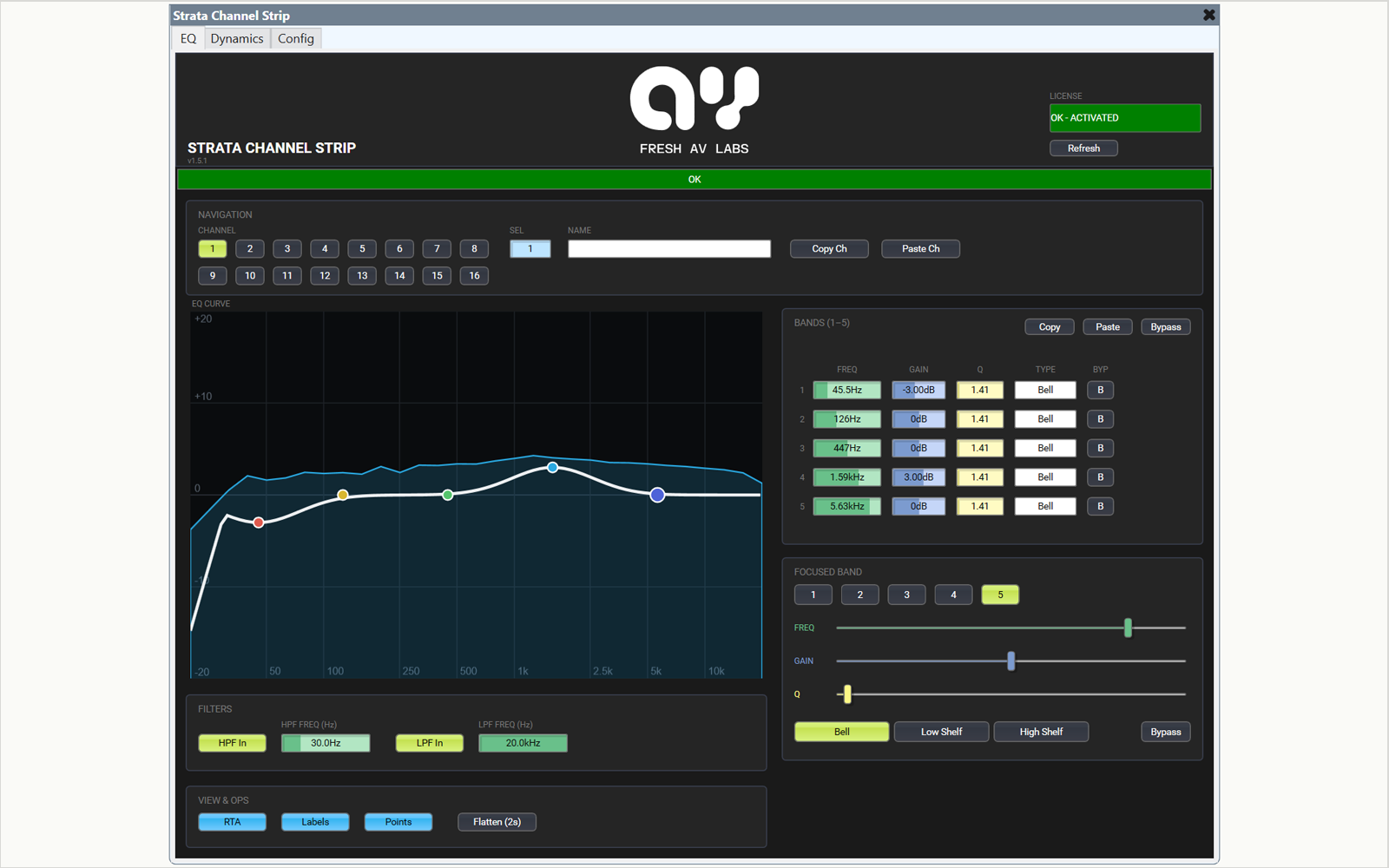Viewport: 1389px width, 868px height.
Task: Click the yellow band 2 point on EQ curve
Action: (343, 495)
